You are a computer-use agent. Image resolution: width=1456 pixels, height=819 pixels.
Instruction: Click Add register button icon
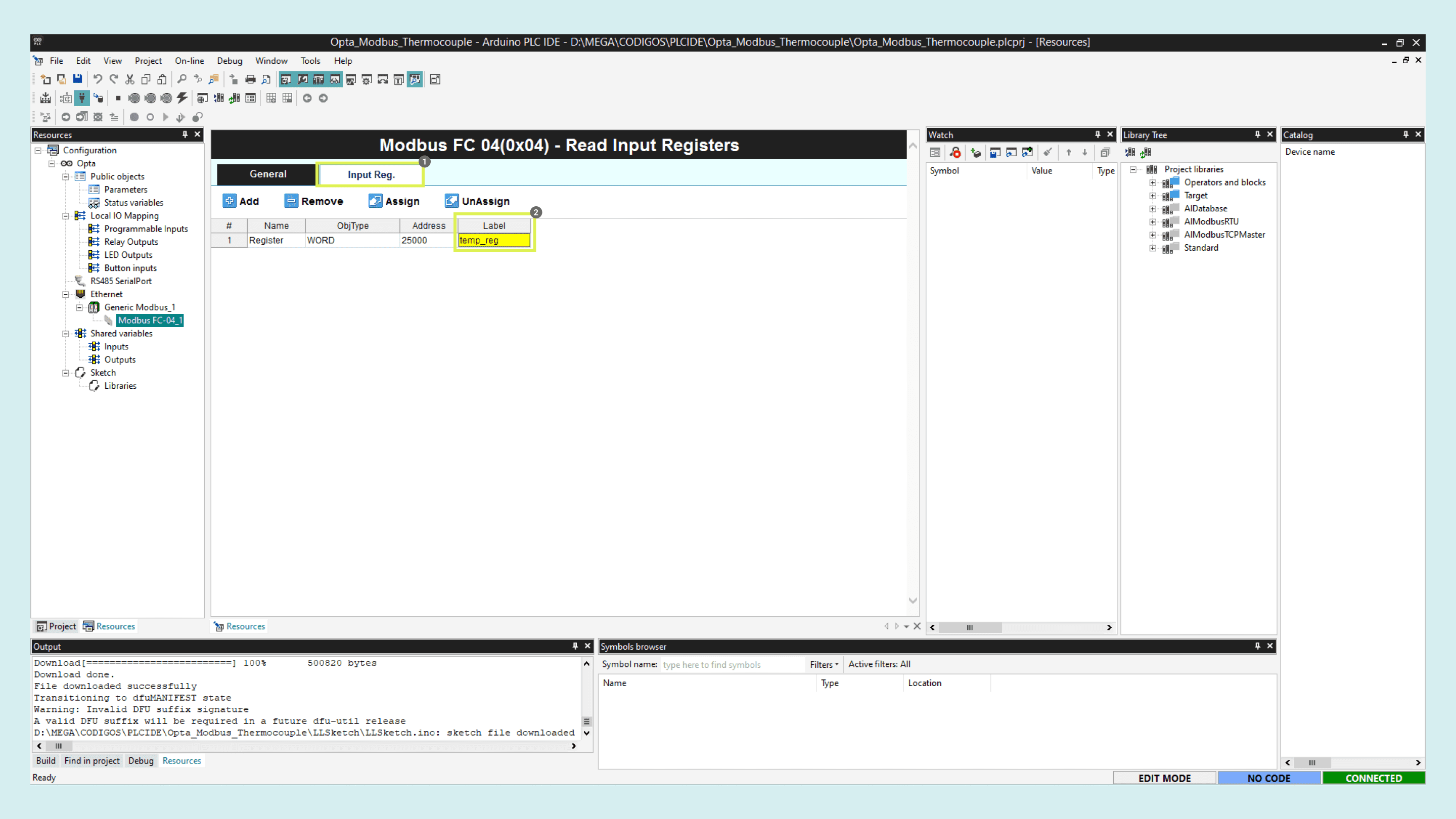click(230, 201)
